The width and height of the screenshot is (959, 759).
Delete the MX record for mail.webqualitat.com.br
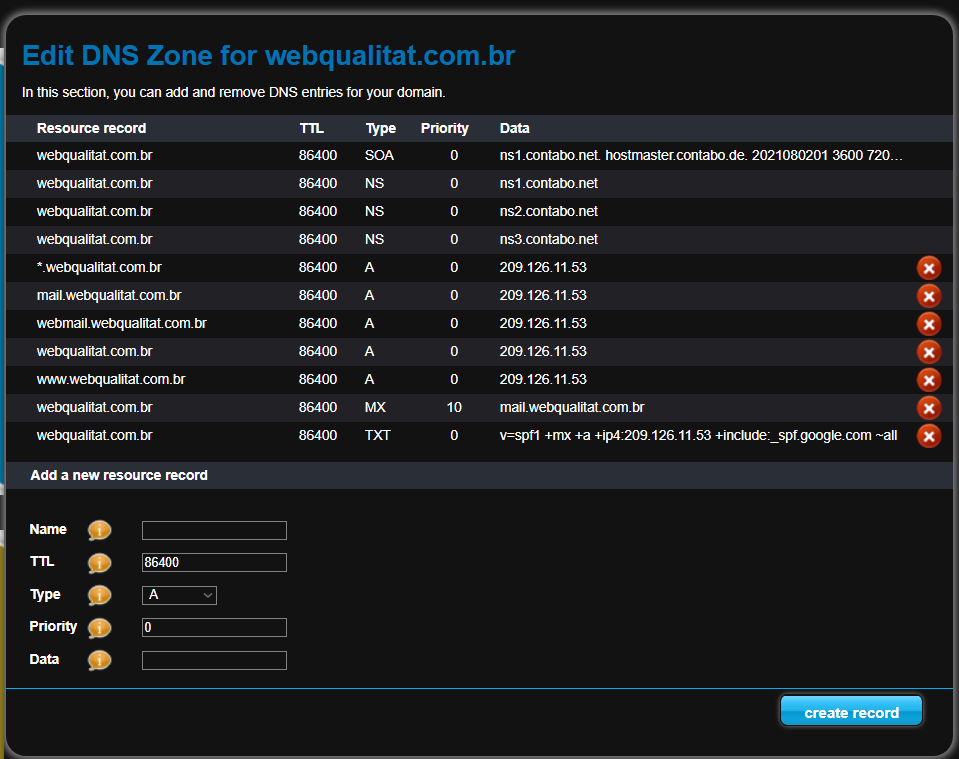click(928, 409)
